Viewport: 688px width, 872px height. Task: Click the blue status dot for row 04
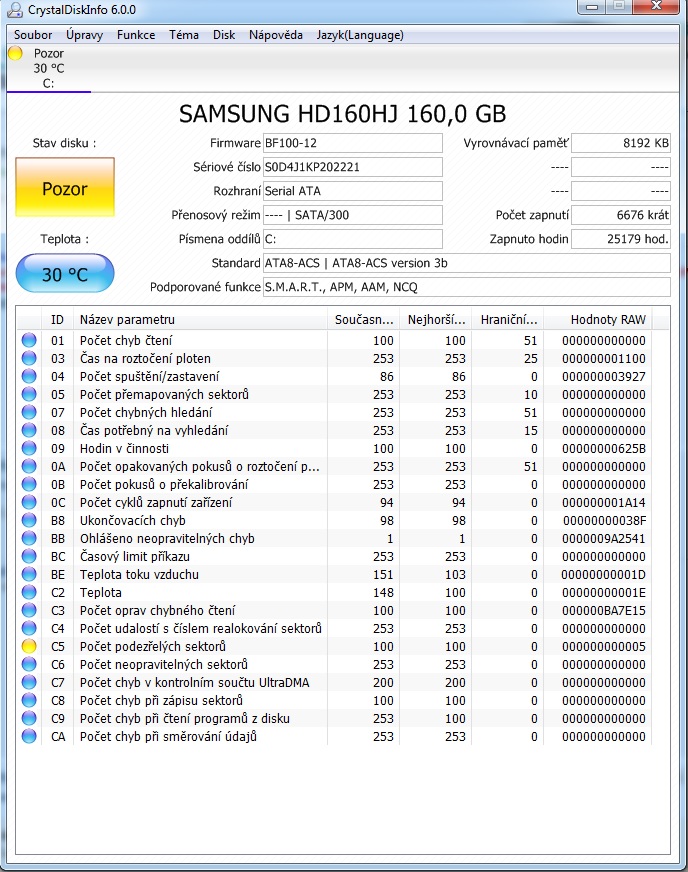point(29,376)
